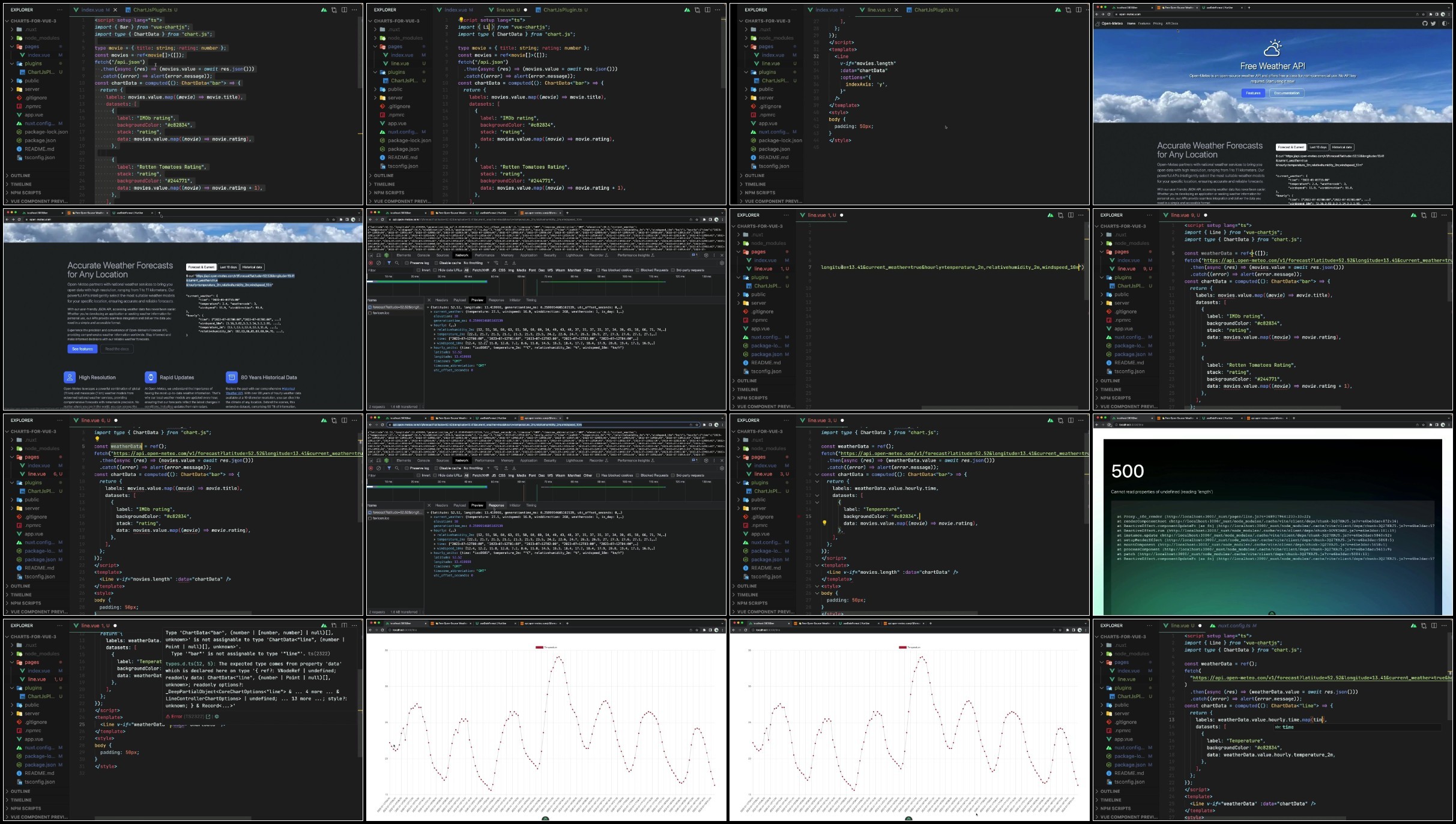Image resolution: width=1456 pixels, height=824 pixels.
Task: Click split editor icon in the nuxt.config.ts-tab frame
Action: pyautogui.click(x=1434, y=625)
